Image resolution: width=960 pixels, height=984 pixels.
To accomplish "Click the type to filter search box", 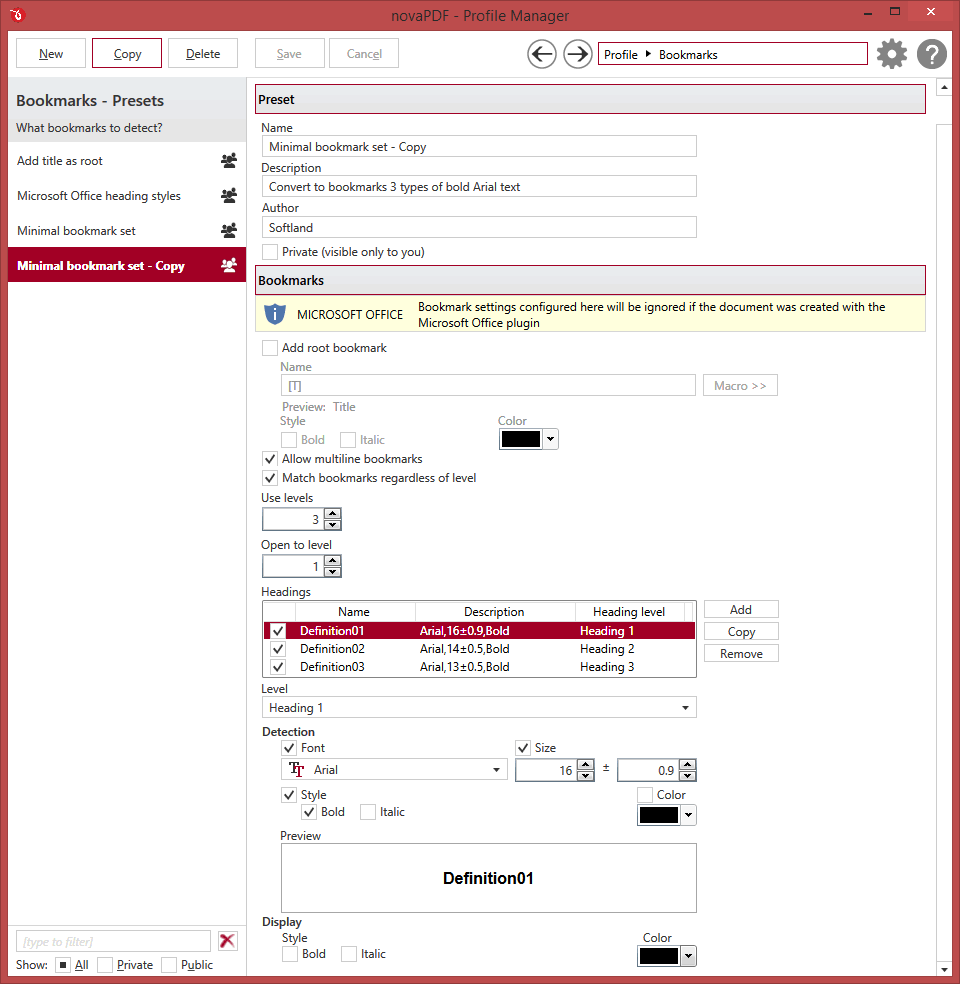I will [113, 941].
